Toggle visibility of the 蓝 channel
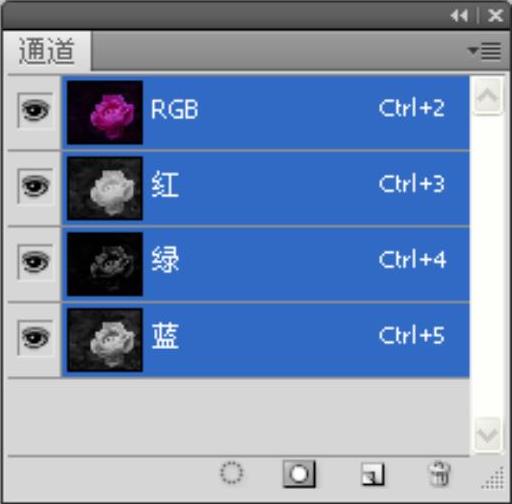Screen dimensions: 512x504 coord(35,338)
